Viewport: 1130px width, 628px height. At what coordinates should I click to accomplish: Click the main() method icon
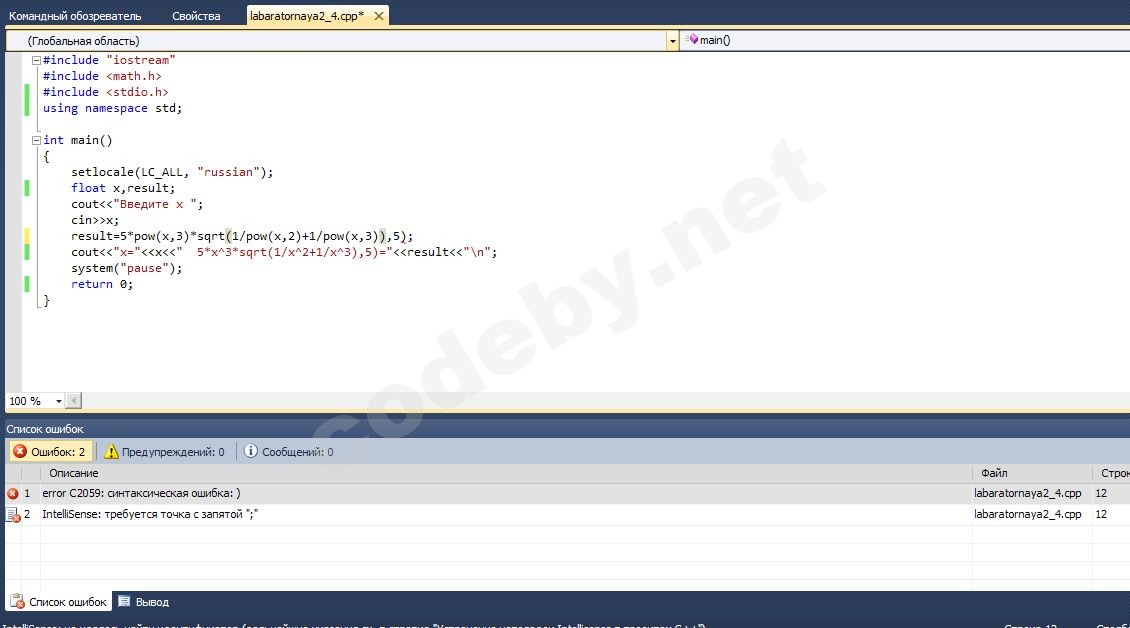pyautogui.click(x=693, y=40)
